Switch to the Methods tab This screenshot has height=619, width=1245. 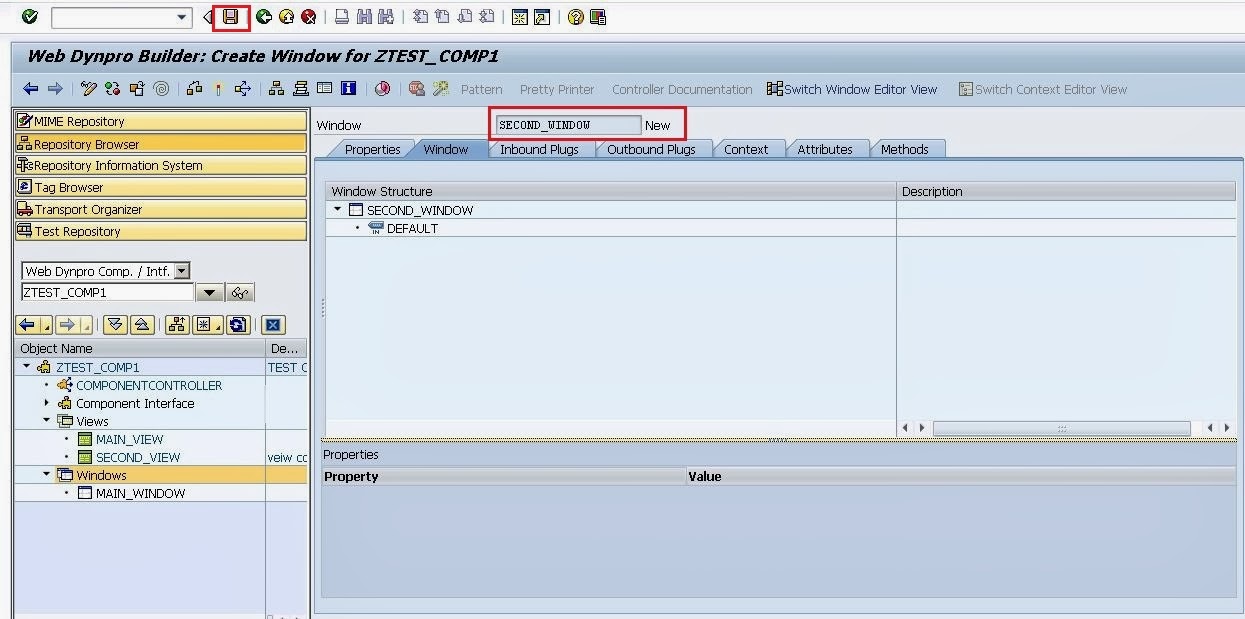(905, 149)
